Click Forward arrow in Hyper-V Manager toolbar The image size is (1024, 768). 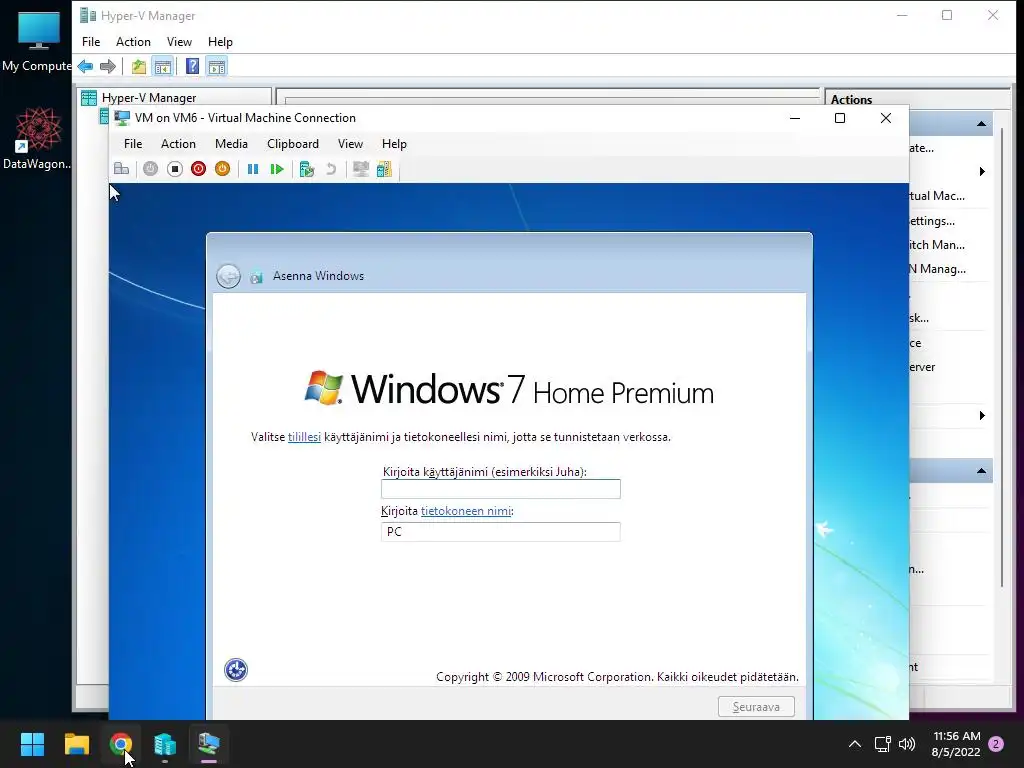[108, 66]
